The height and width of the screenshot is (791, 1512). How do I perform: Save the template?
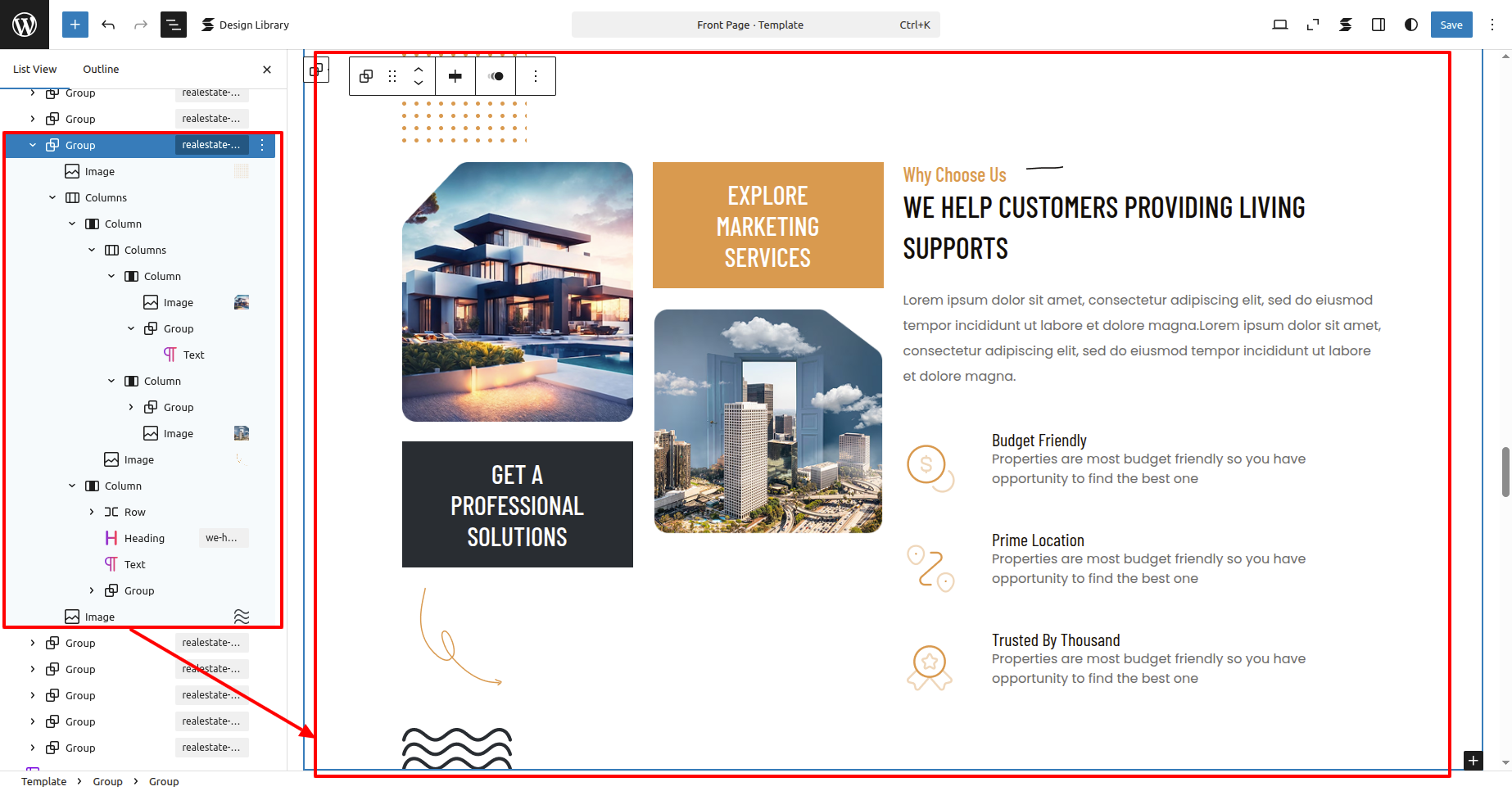pos(1451,25)
